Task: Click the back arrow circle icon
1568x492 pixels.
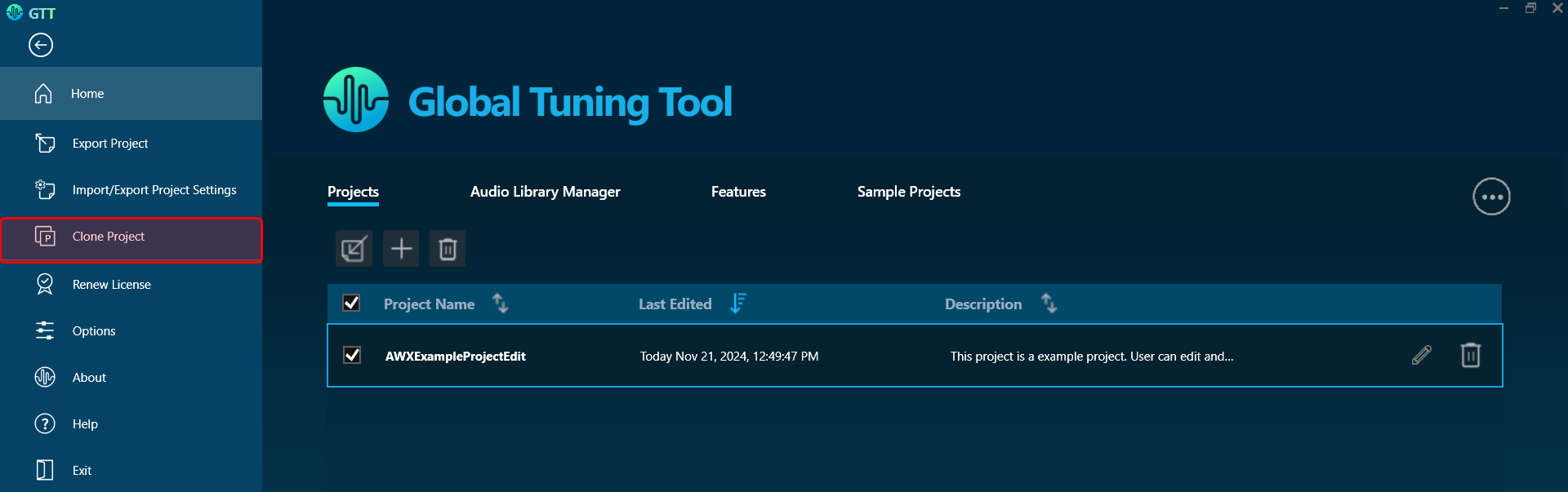Action: pos(41,45)
